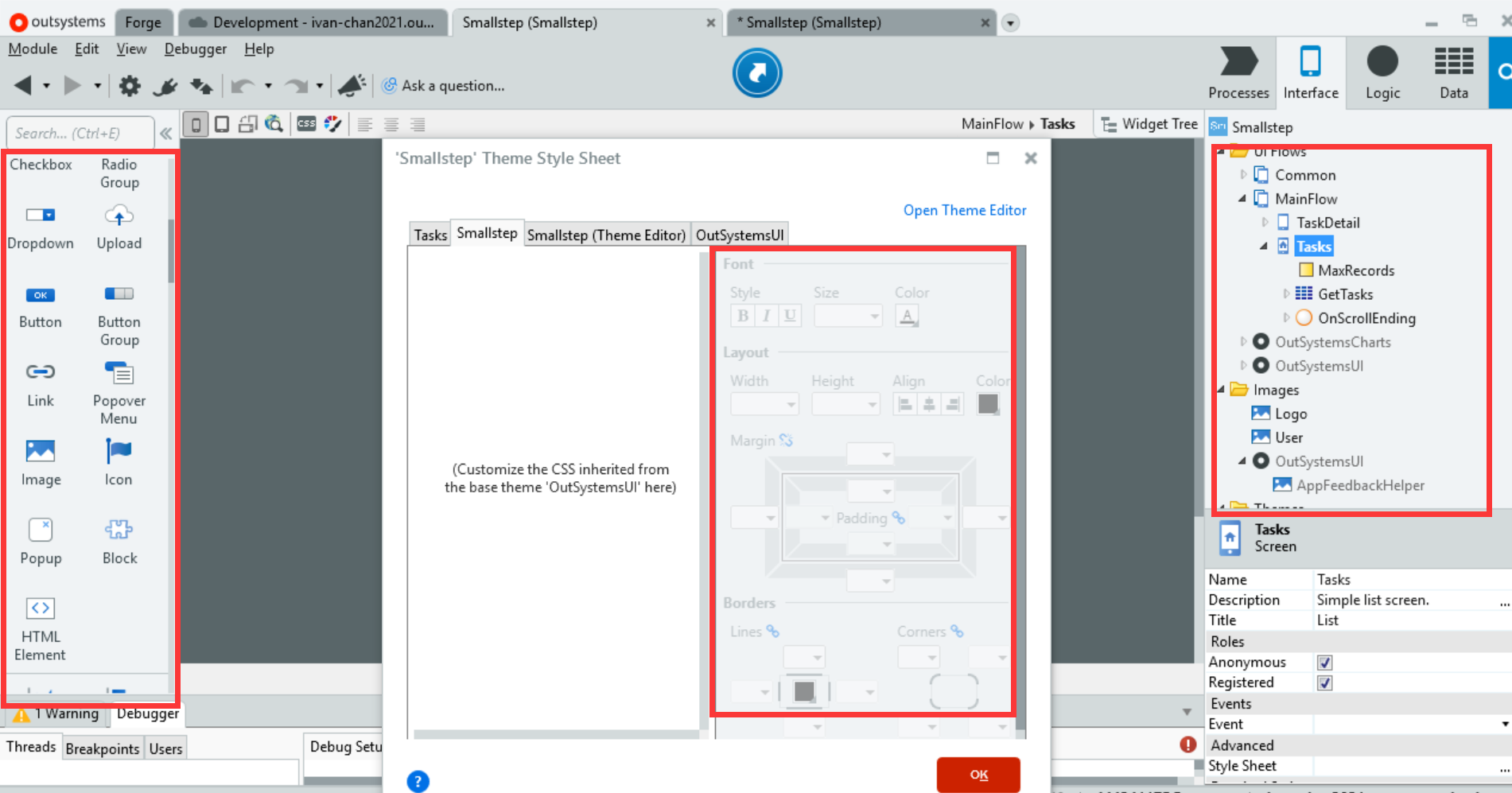The width and height of the screenshot is (1512, 793).
Task: Select the Button widget
Action: click(41, 307)
